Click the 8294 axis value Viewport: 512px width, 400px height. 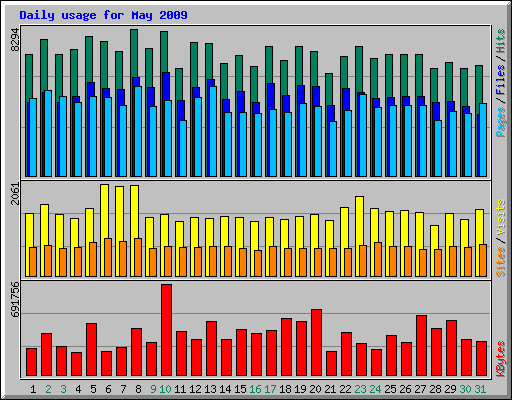[x=15, y=40]
